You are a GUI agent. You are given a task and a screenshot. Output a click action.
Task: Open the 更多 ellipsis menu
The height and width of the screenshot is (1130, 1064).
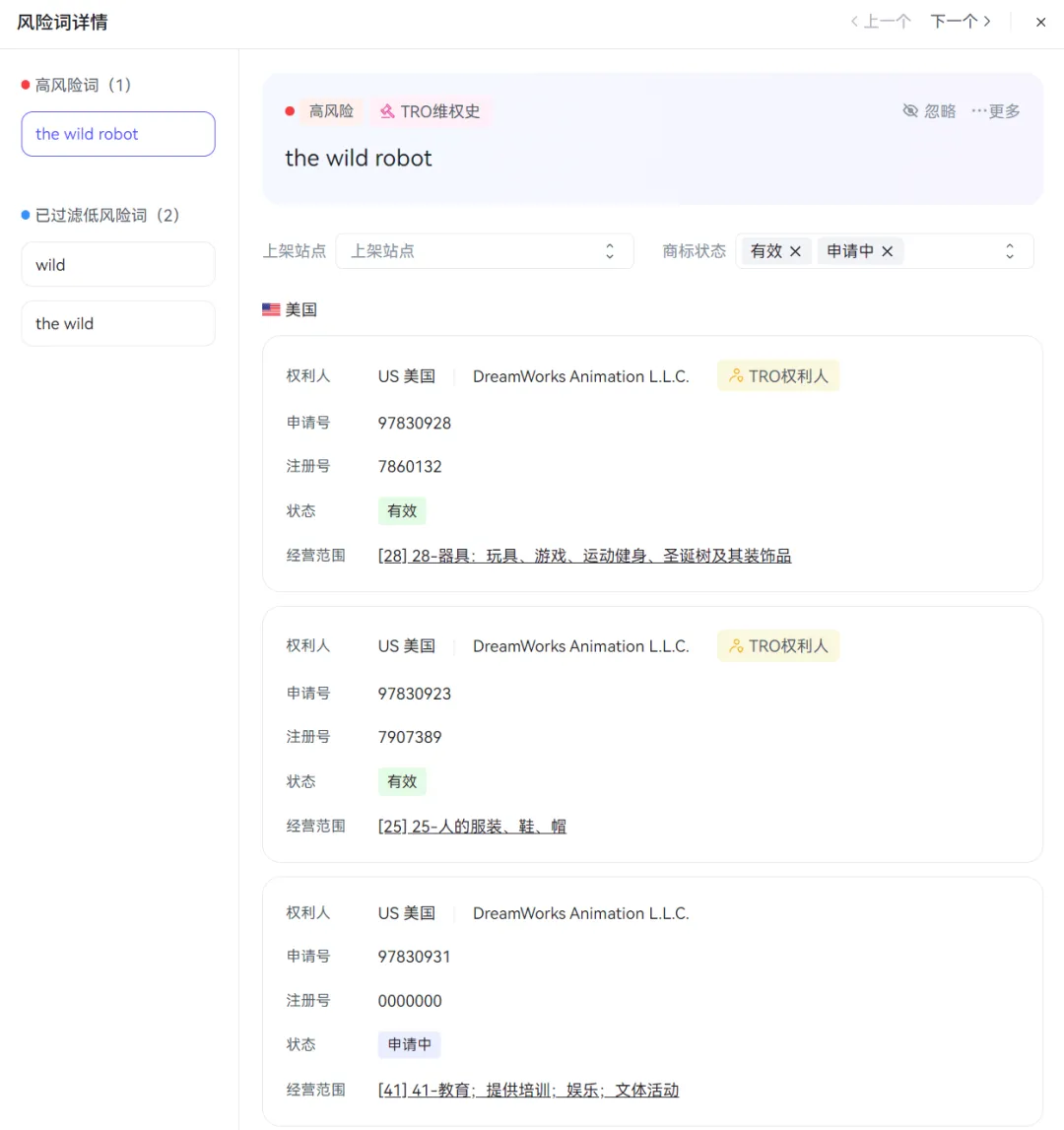click(995, 111)
